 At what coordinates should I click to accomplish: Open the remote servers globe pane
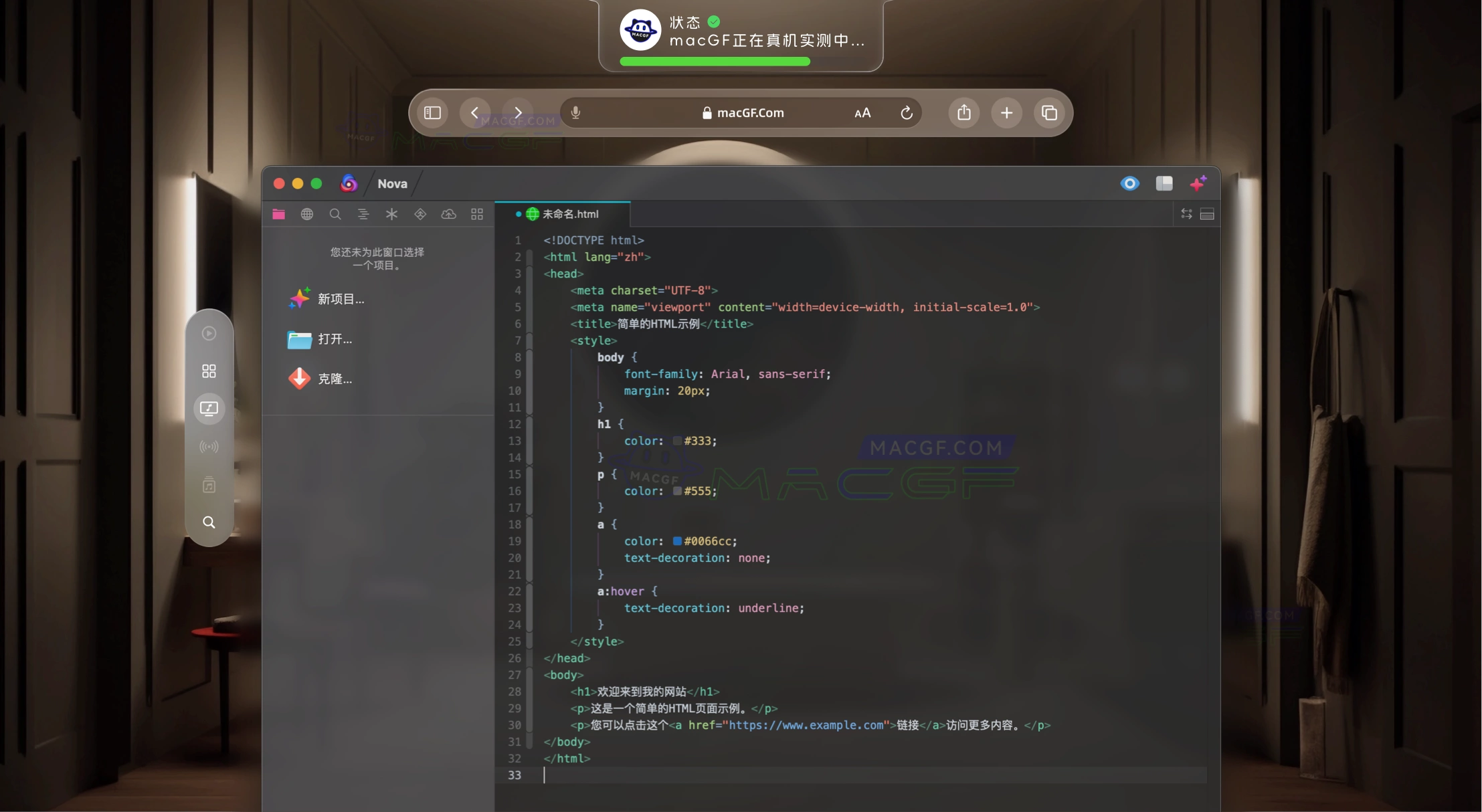(307, 214)
